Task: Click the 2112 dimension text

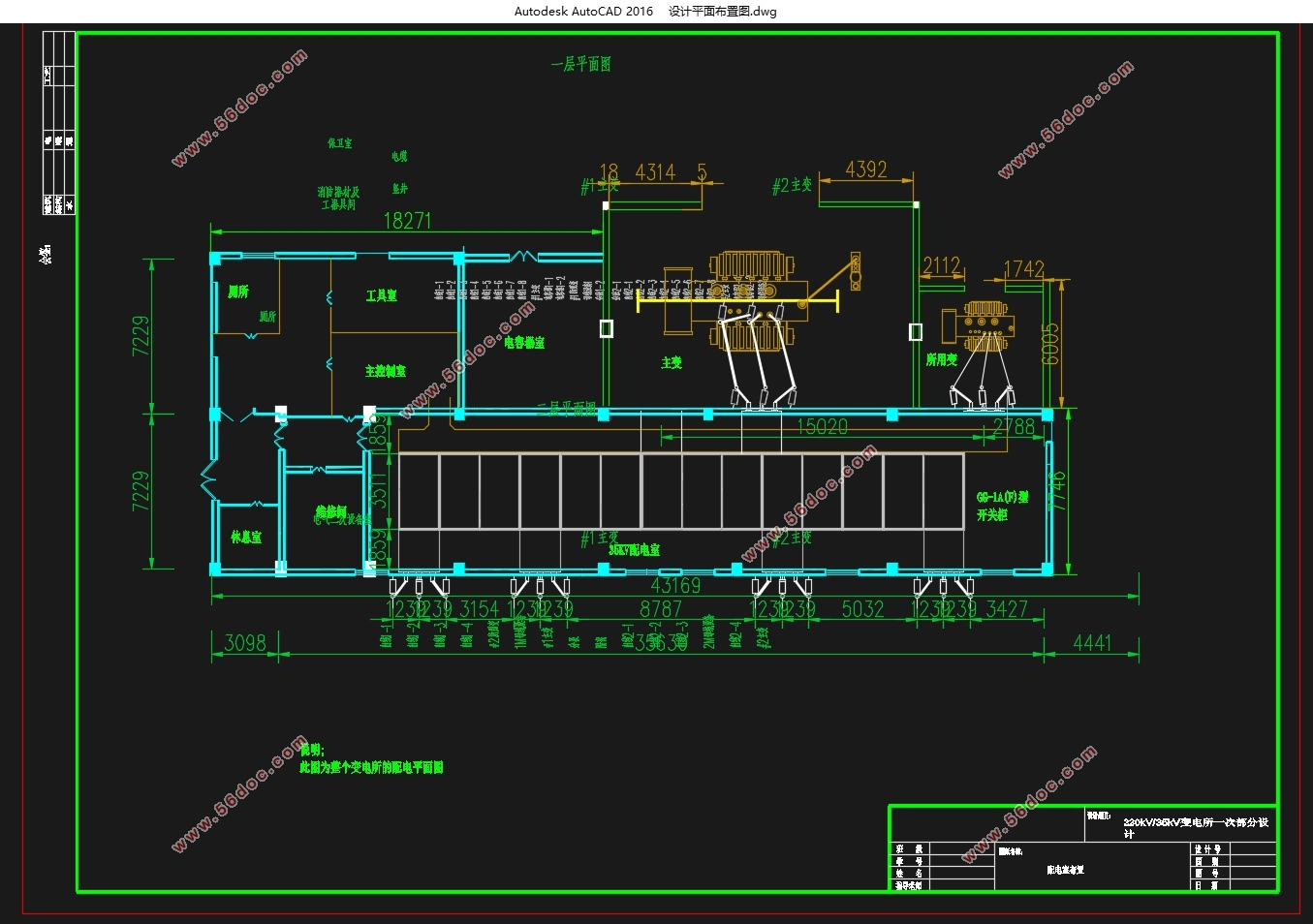Action: (942, 265)
